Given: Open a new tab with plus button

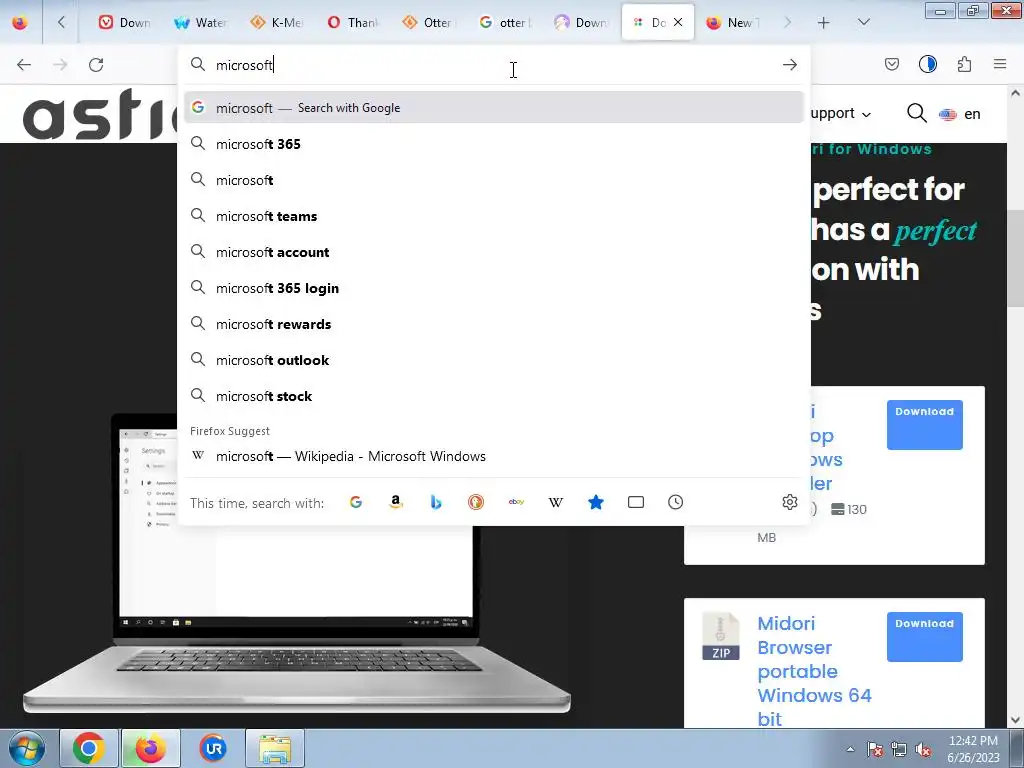Looking at the screenshot, I should (824, 22).
